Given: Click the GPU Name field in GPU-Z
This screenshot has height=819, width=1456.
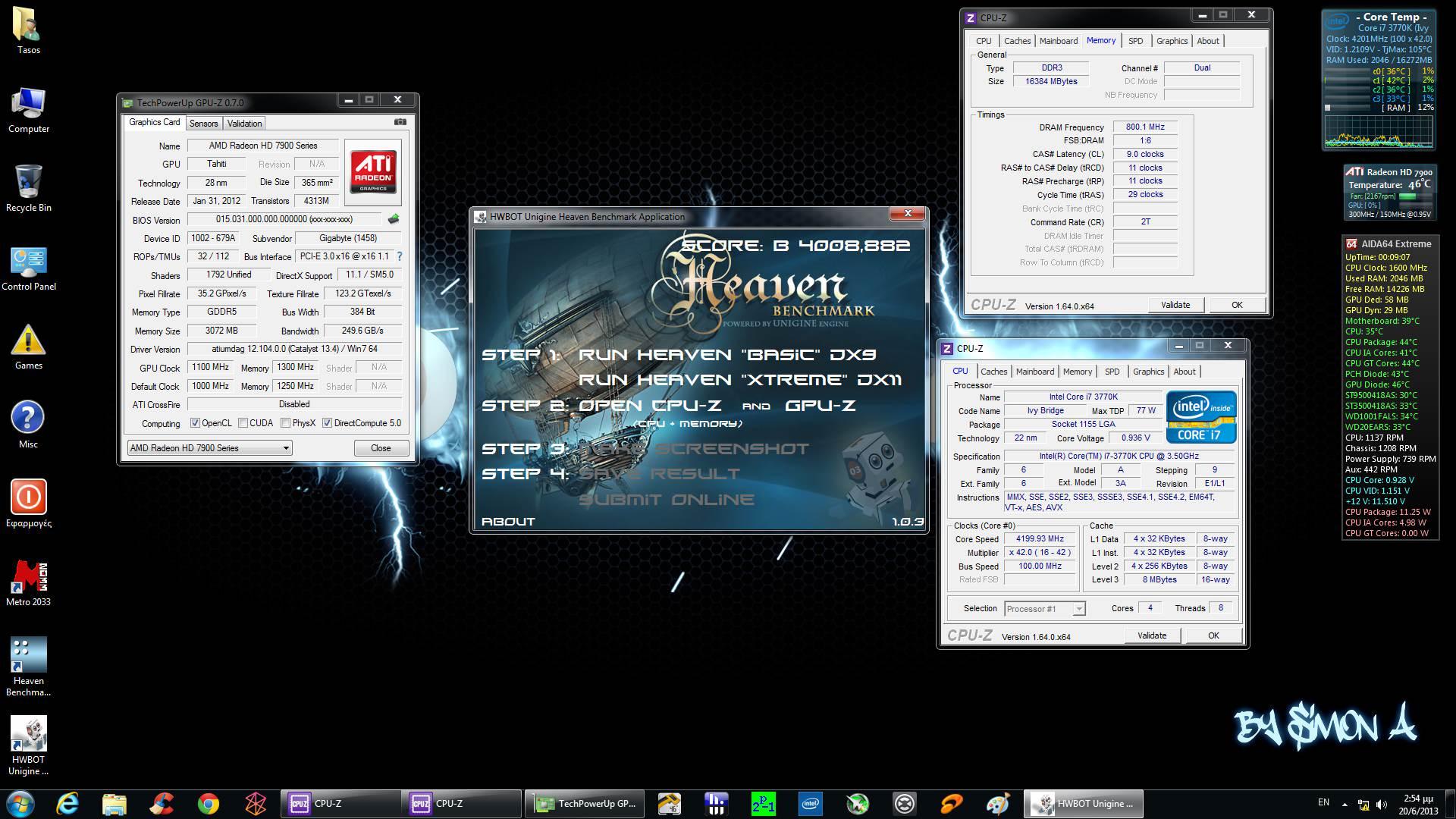Looking at the screenshot, I should (x=264, y=146).
